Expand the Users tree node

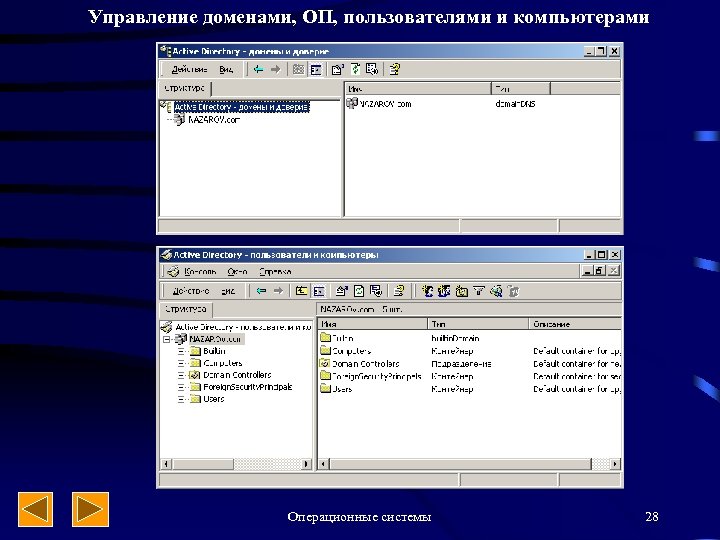[x=181, y=399]
